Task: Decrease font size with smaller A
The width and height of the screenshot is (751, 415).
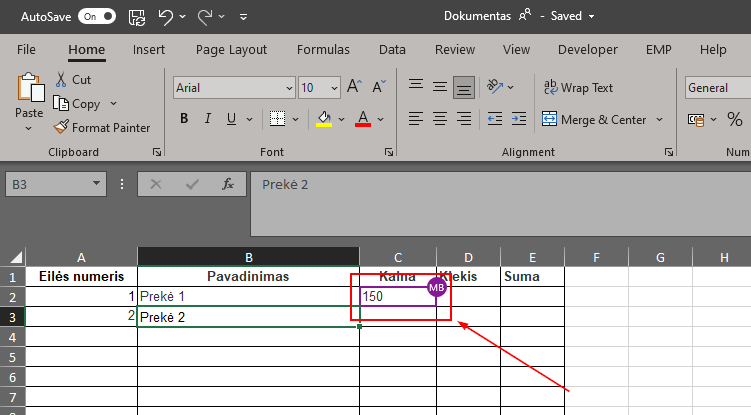Action: [x=379, y=87]
